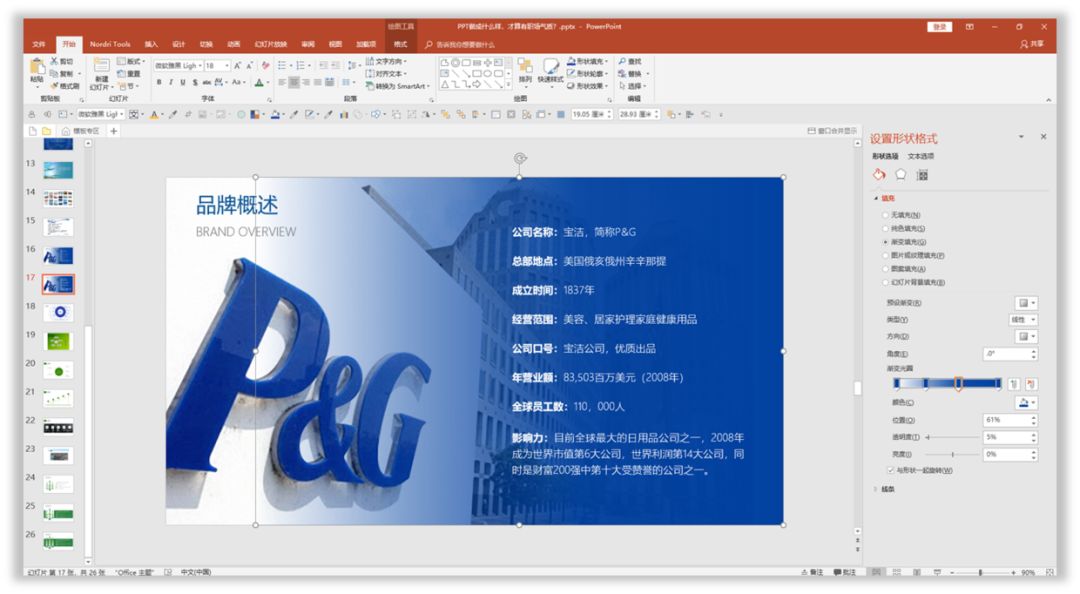Switch to Text Options (文本选项) in pane
Screen dimensions: 1080x594
(921, 156)
